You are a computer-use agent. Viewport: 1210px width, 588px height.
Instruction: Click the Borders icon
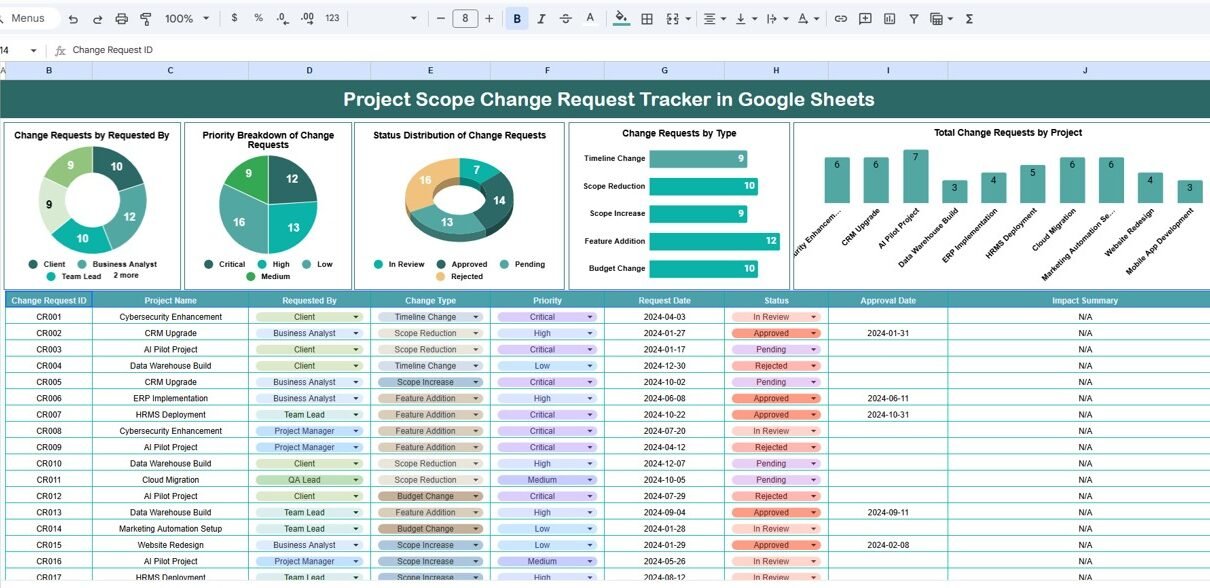[x=647, y=19]
